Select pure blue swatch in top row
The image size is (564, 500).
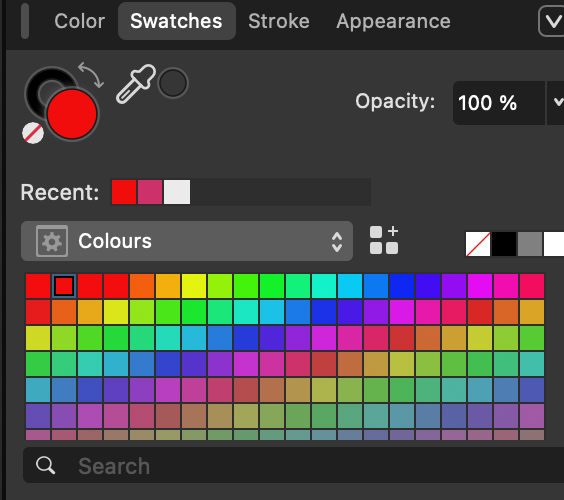pos(402,286)
